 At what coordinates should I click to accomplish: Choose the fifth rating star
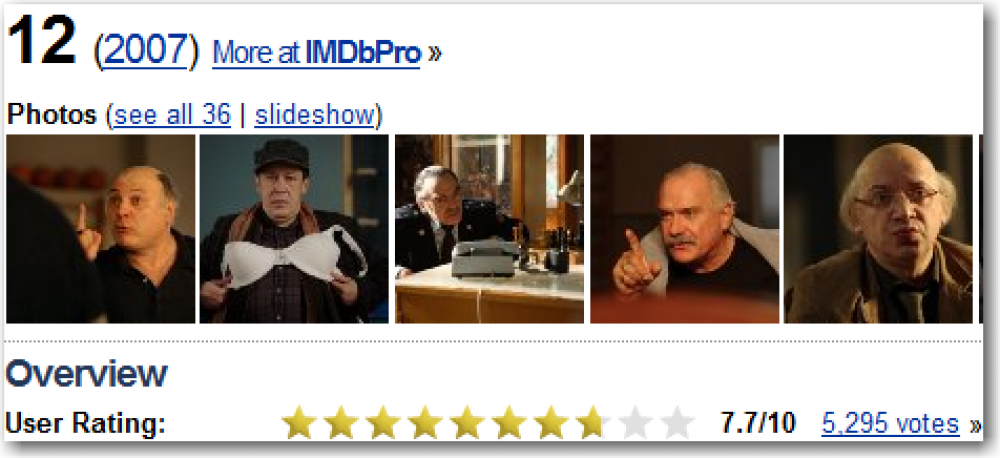466,422
